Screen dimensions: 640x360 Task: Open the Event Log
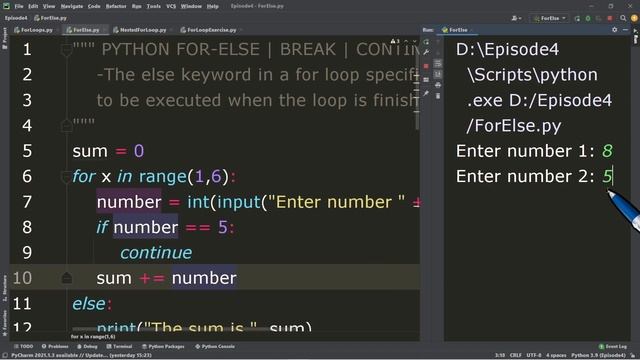click(613, 346)
